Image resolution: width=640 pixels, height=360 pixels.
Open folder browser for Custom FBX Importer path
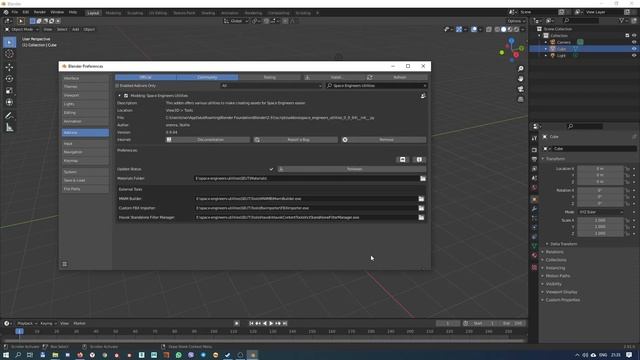click(421, 208)
